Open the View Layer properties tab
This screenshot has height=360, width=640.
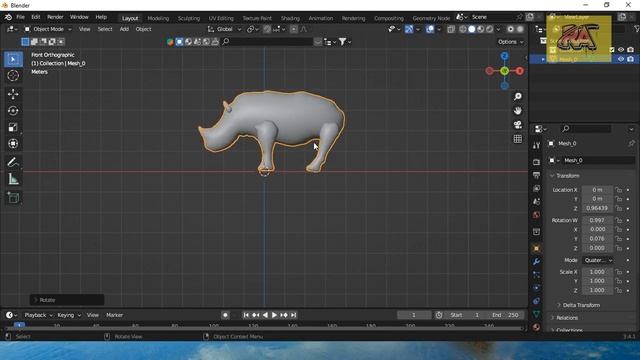pyautogui.click(x=536, y=188)
